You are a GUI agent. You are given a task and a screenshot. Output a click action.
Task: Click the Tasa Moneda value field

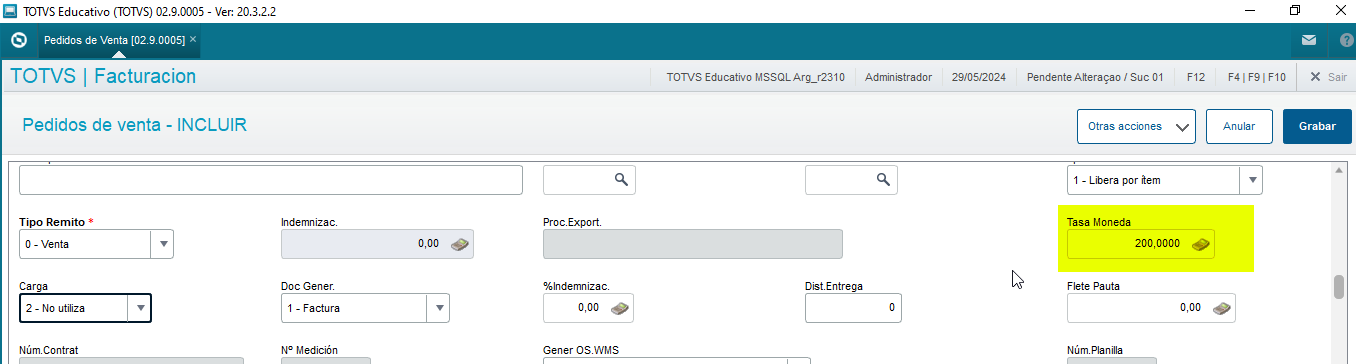pyautogui.click(x=1140, y=244)
